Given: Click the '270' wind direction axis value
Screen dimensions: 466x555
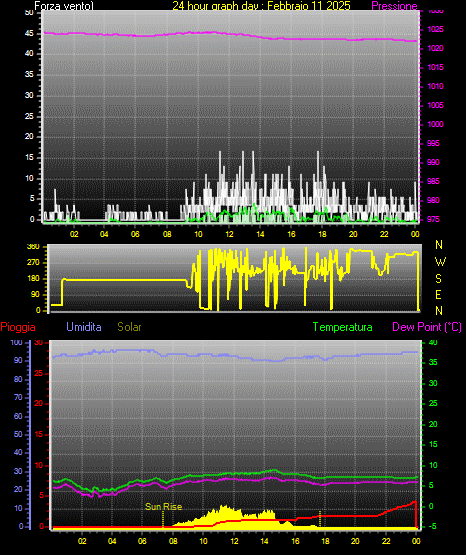Looking at the screenshot, I should tap(33, 263).
